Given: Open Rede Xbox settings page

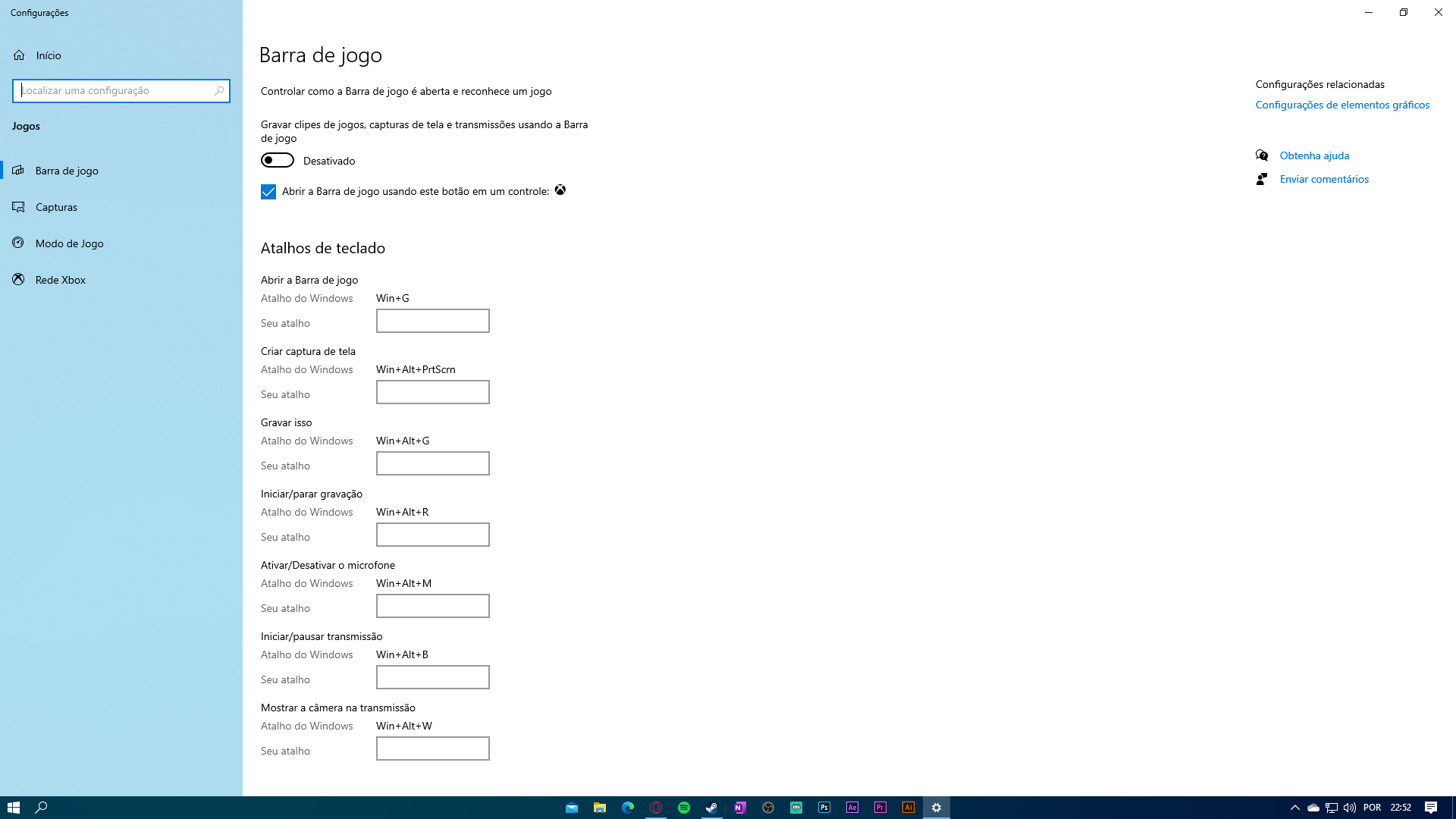Looking at the screenshot, I should coord(60,280).
